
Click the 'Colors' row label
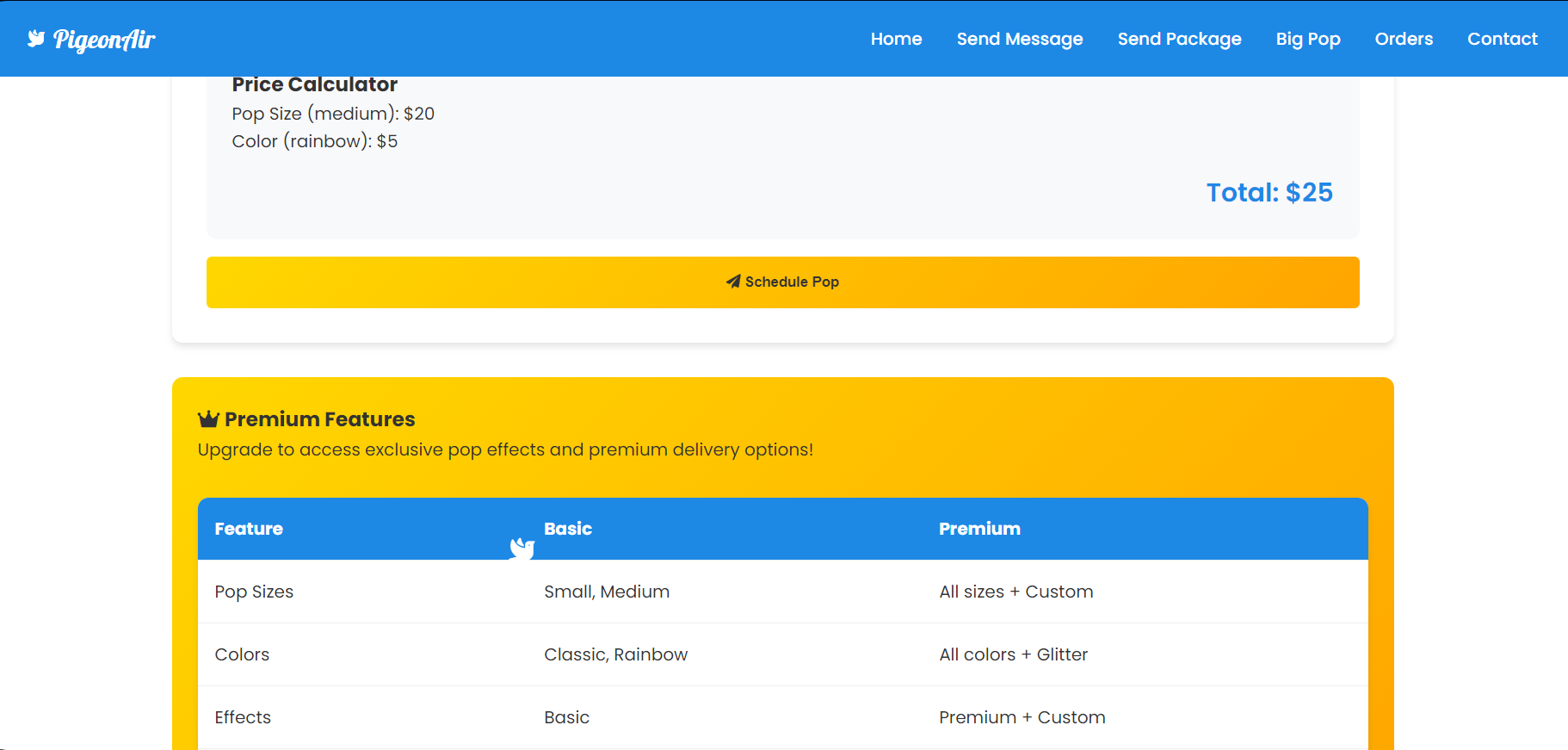click(242, 654)
